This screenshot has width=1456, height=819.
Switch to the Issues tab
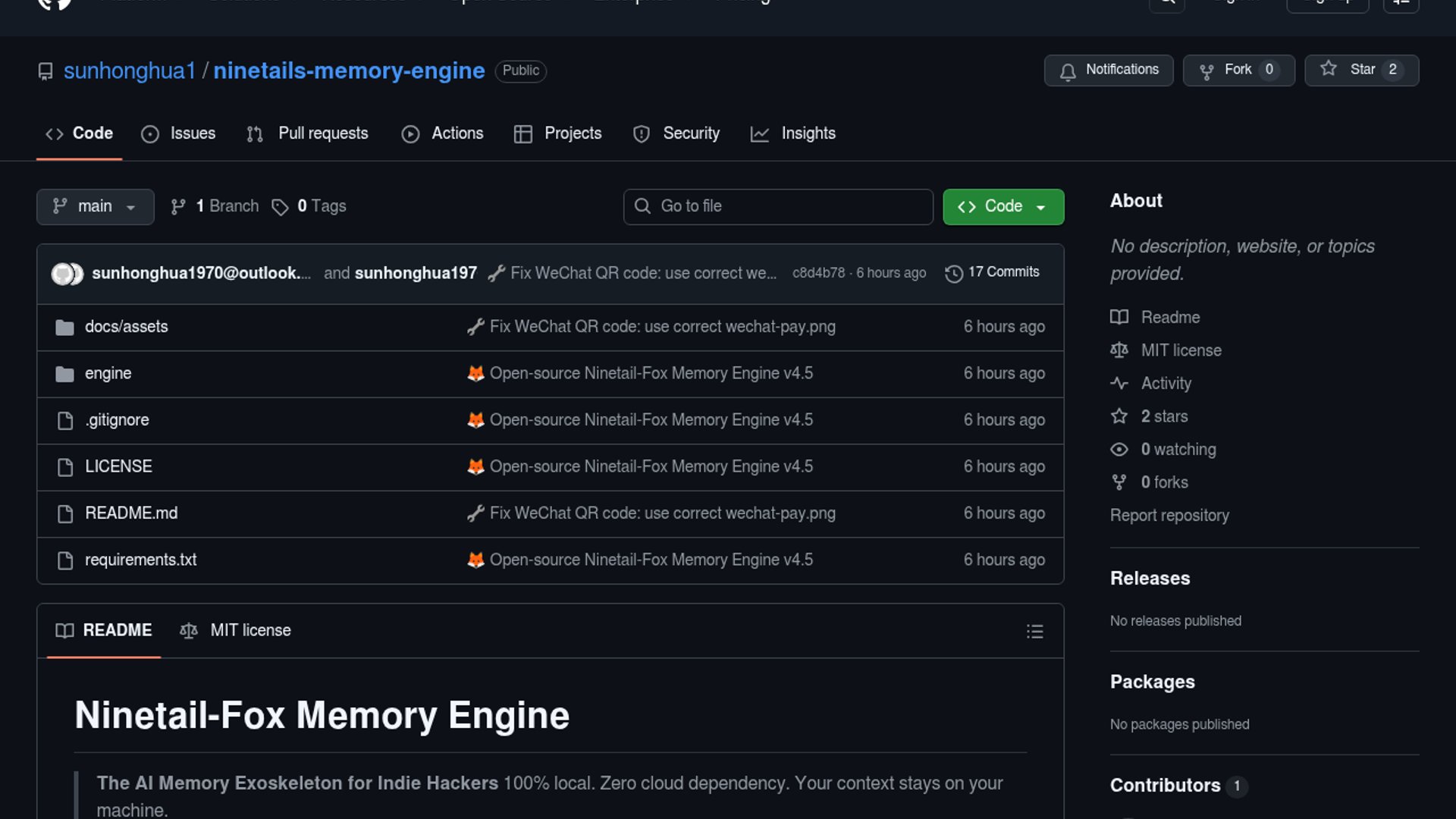(x=178, y=133)
